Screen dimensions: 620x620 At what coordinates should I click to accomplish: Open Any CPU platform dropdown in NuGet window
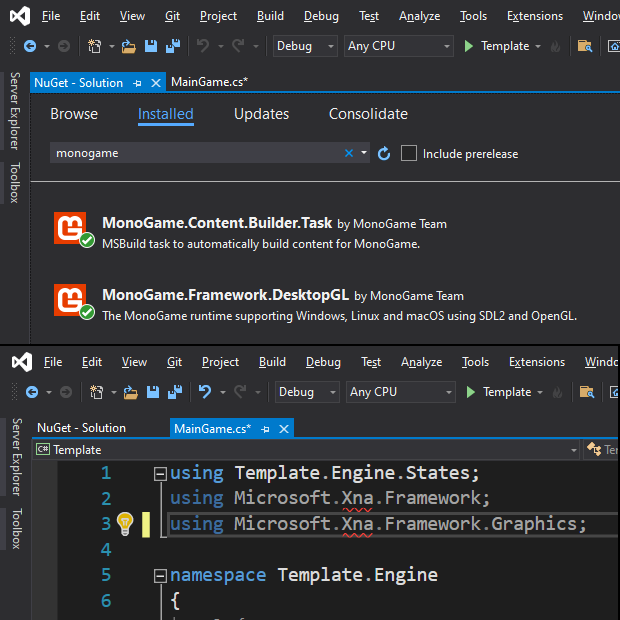(399, 46)
